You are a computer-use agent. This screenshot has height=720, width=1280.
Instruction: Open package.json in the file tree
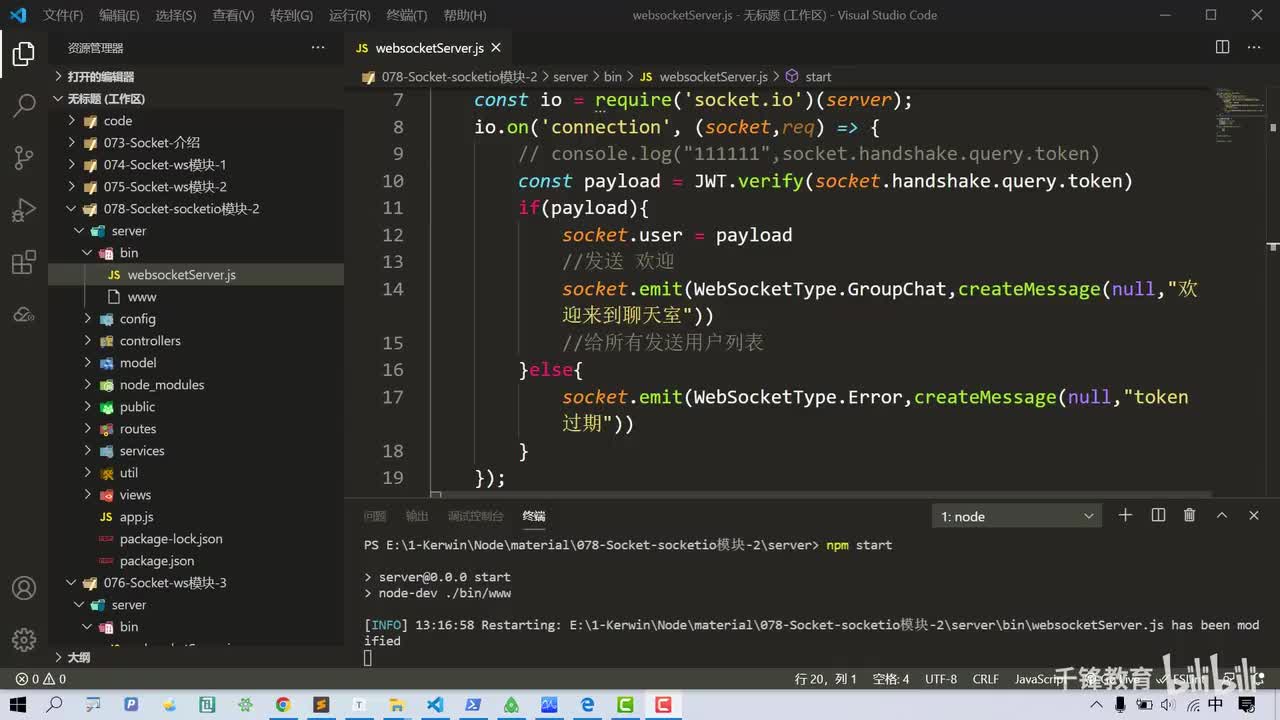(x=196, y=561)
